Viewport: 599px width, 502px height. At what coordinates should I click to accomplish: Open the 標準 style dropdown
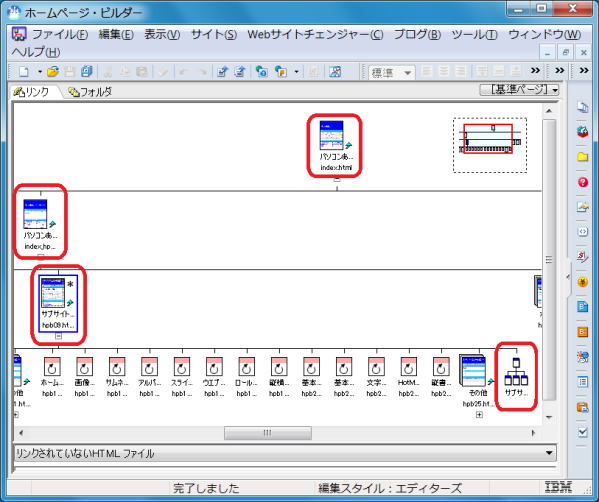coord(392,72)
